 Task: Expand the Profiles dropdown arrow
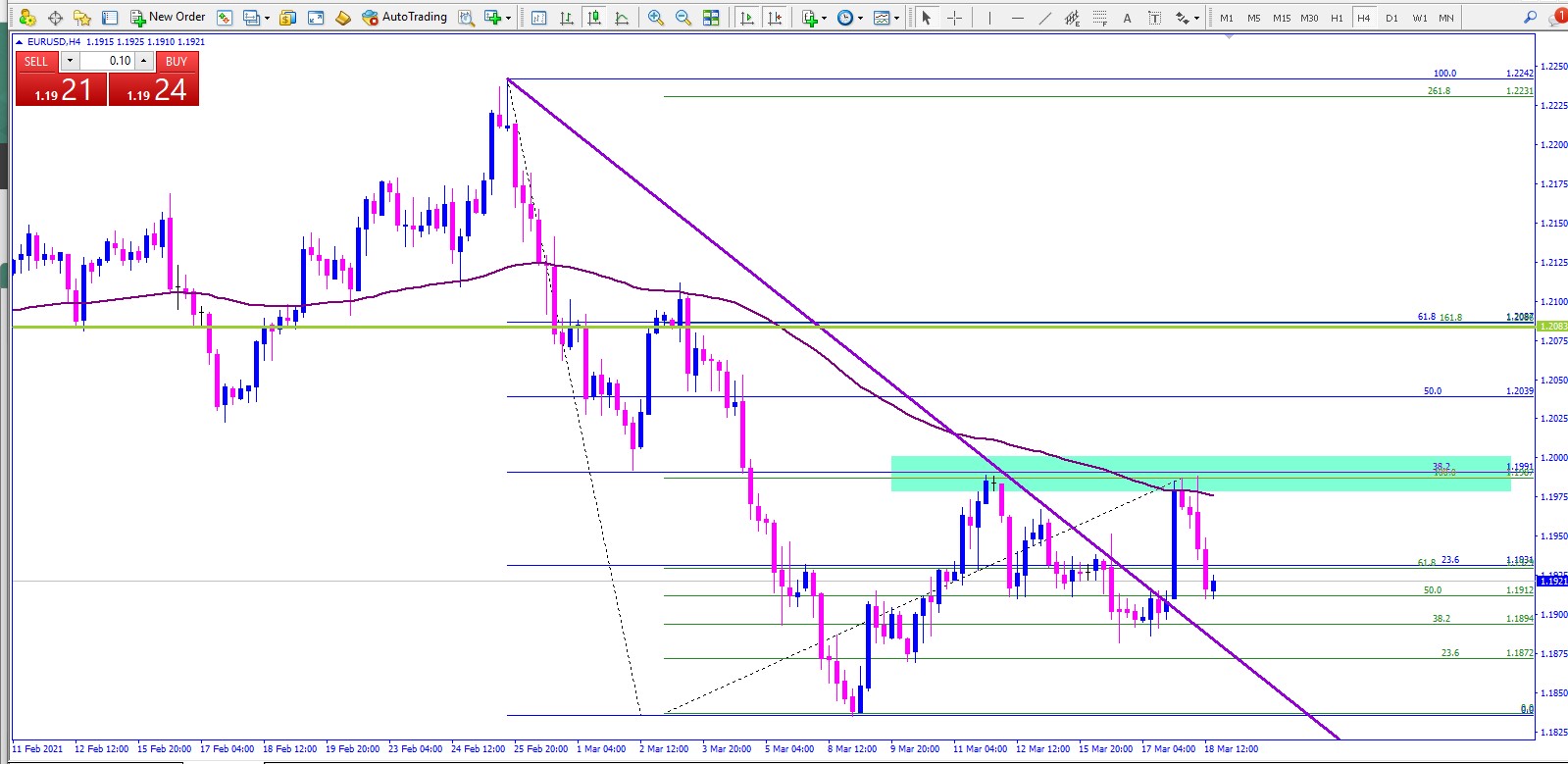pyautogui.click(x=267, y=18)
